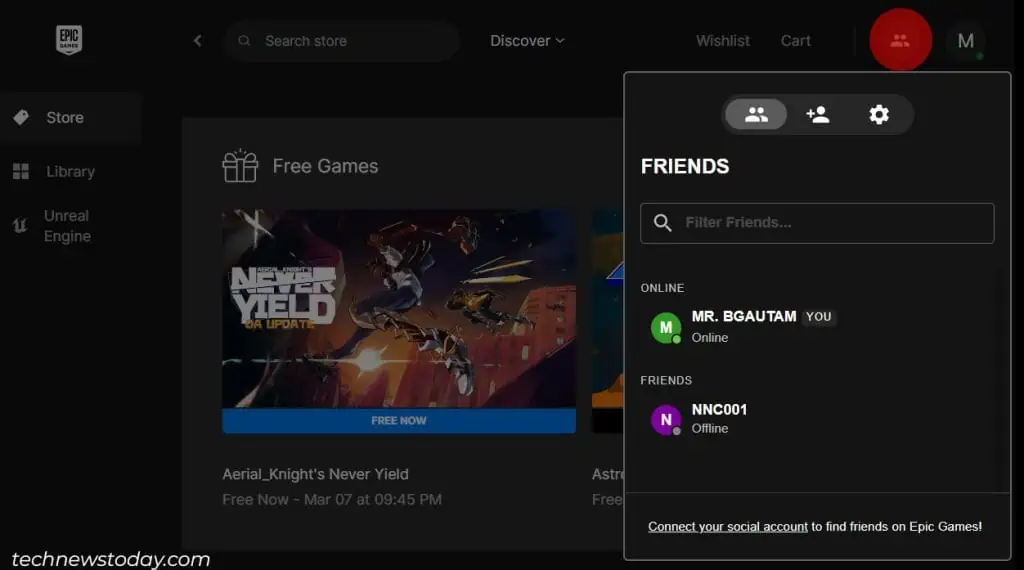Screen dimensions: 1024x570
Task: Open the Library section
Action: pos(71,171)
